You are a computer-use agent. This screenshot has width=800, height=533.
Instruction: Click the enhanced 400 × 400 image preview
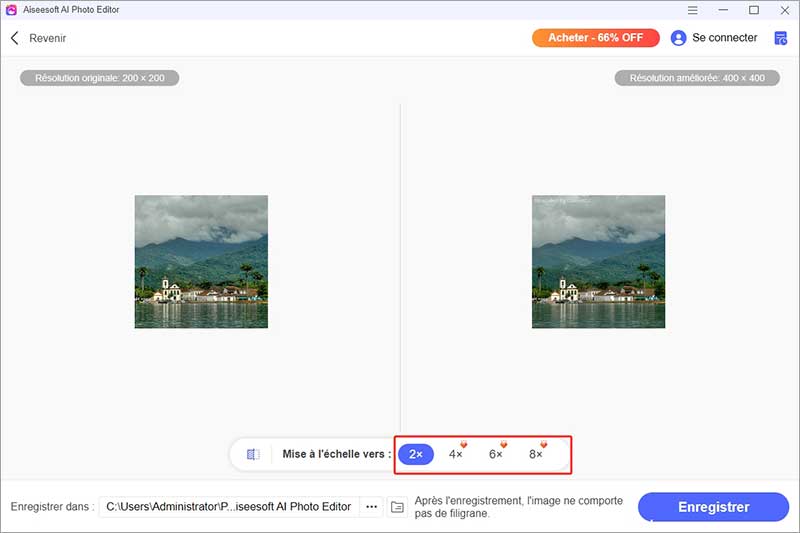point(598,262)
